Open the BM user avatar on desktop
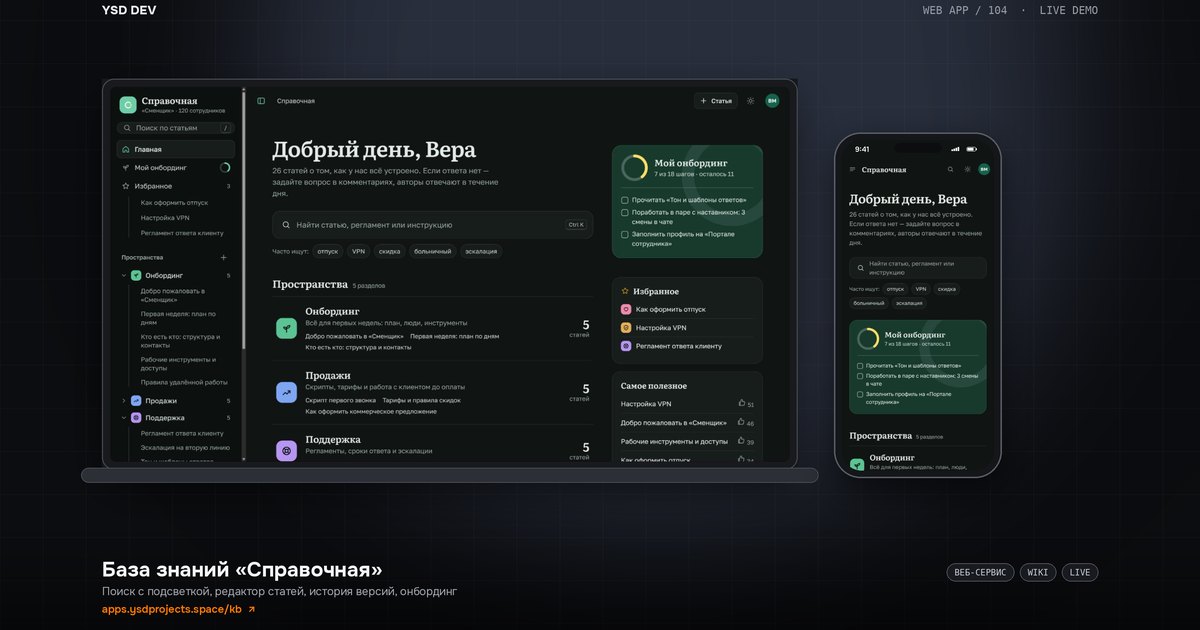 [772, 101]
